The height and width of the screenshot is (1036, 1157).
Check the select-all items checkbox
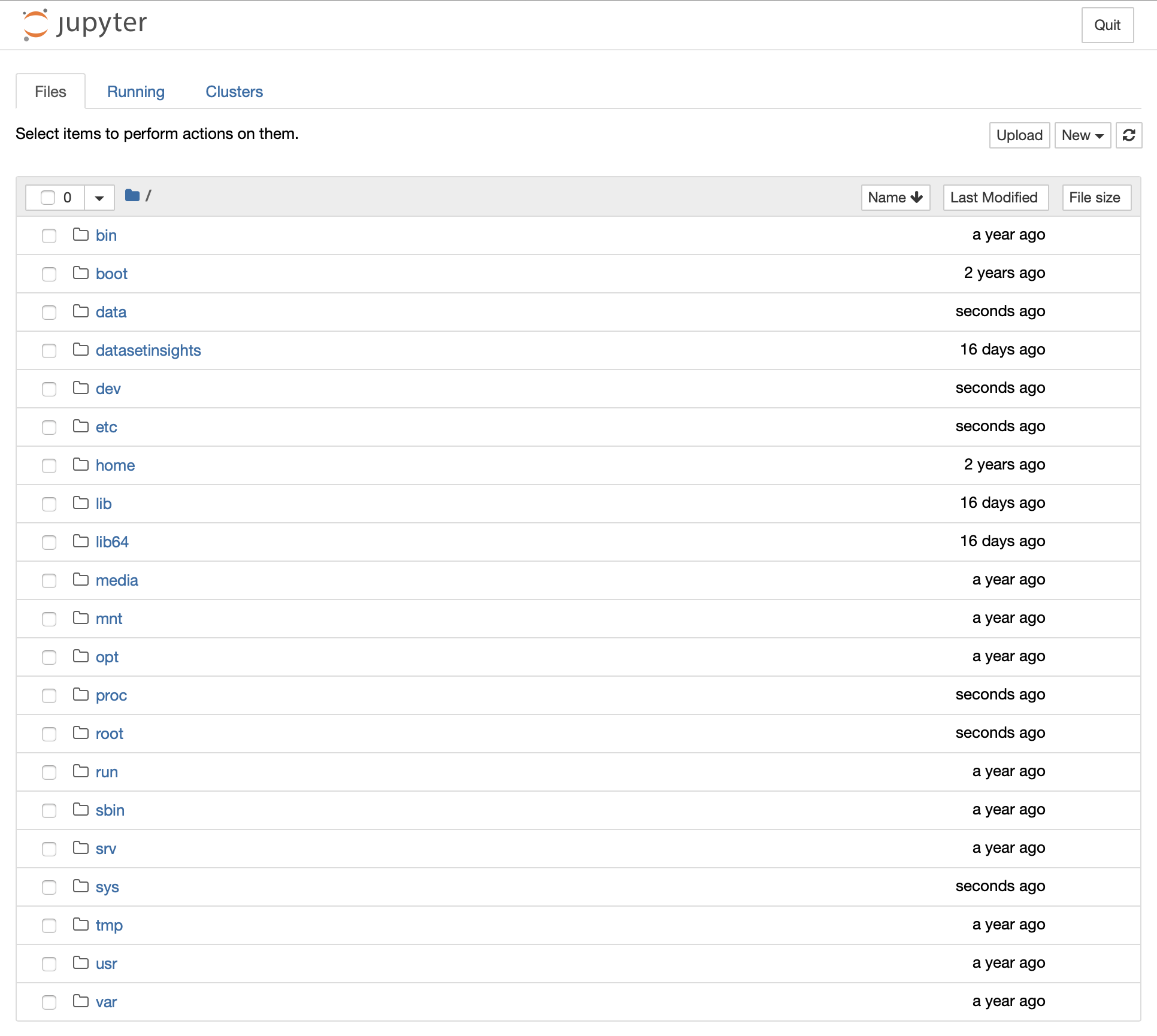(48, 198)
